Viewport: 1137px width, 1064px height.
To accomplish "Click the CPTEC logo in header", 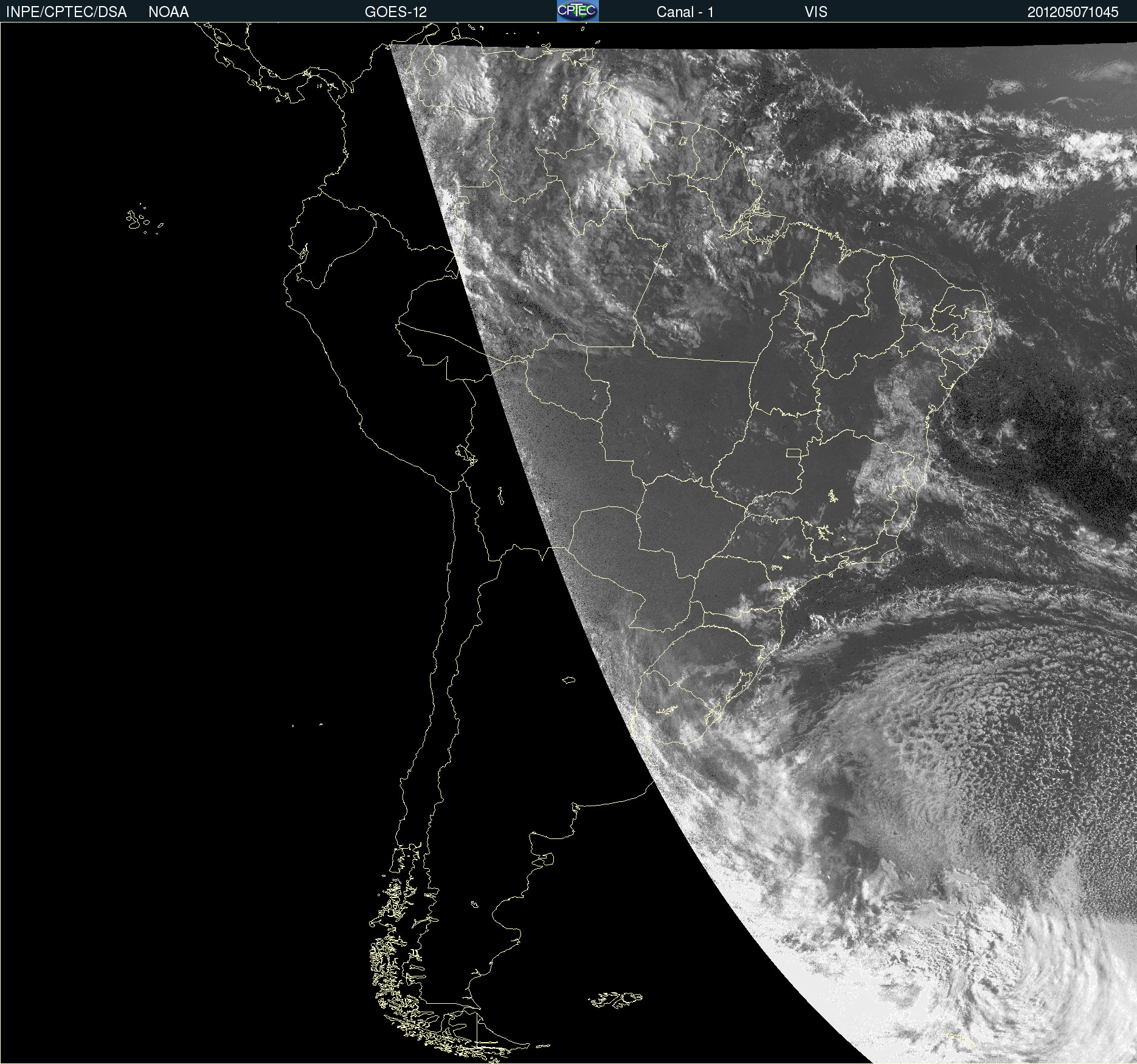I will [578, 11].
